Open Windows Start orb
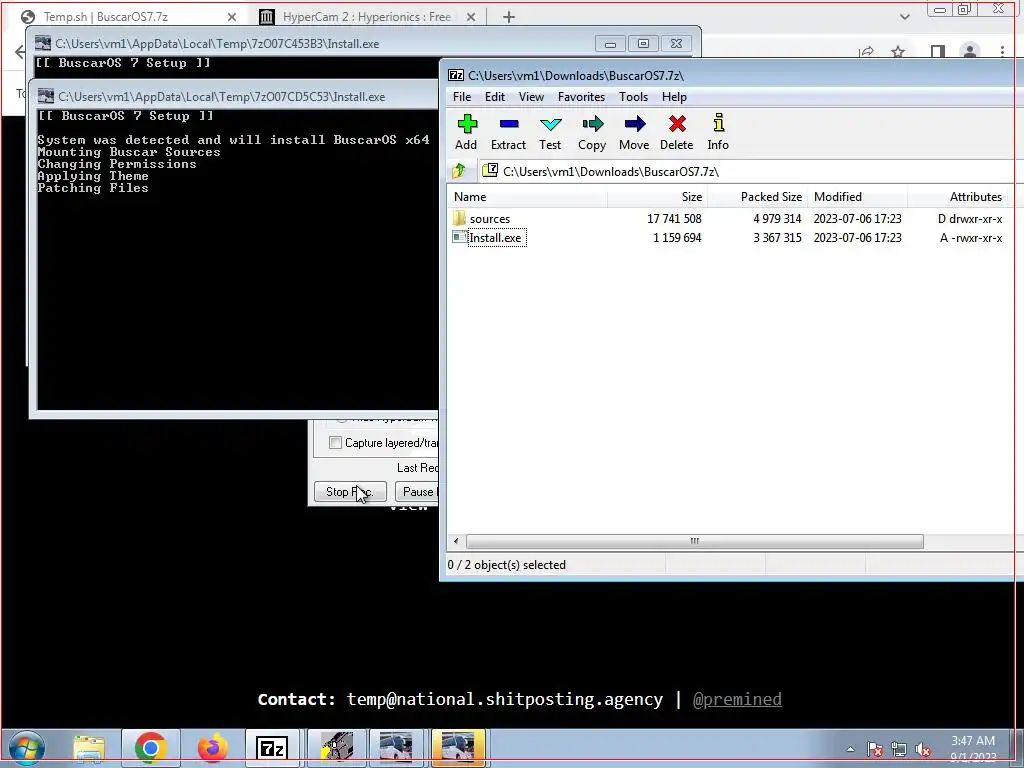The height and width of the screenshot is (768, 1024). click(x=26, y=748)
